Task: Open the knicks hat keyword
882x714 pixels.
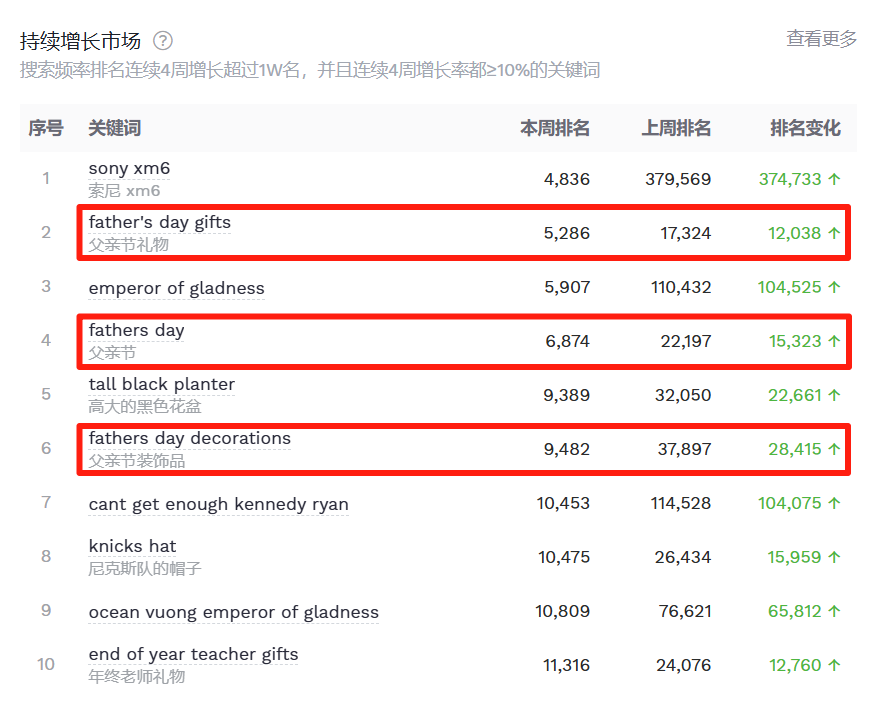Action: [x=132, y=546]
